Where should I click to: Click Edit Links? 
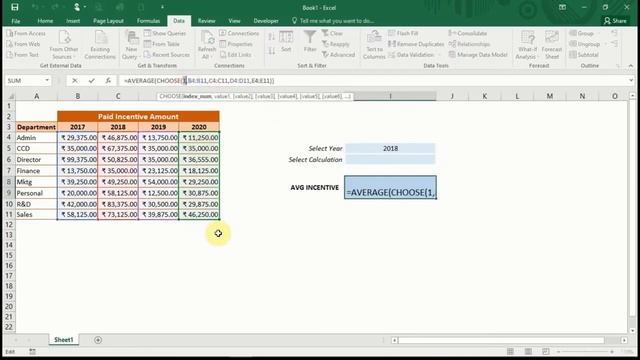(x=236, y=55)
